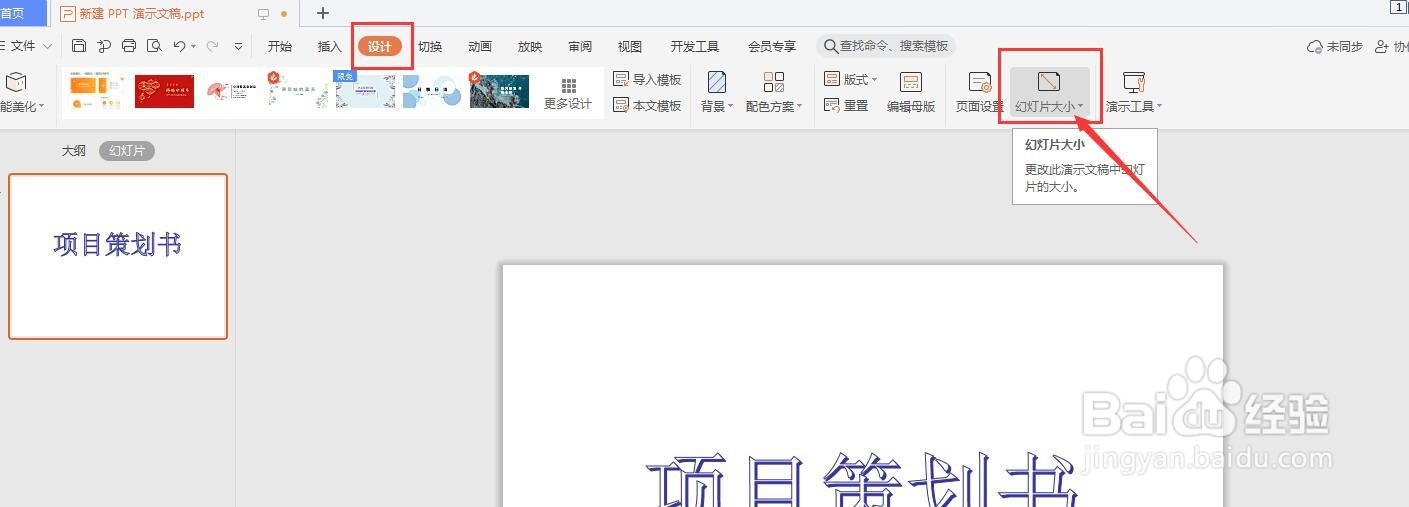
Task: Switch to the 放映 ribbon tab
Action: (530, 46)
